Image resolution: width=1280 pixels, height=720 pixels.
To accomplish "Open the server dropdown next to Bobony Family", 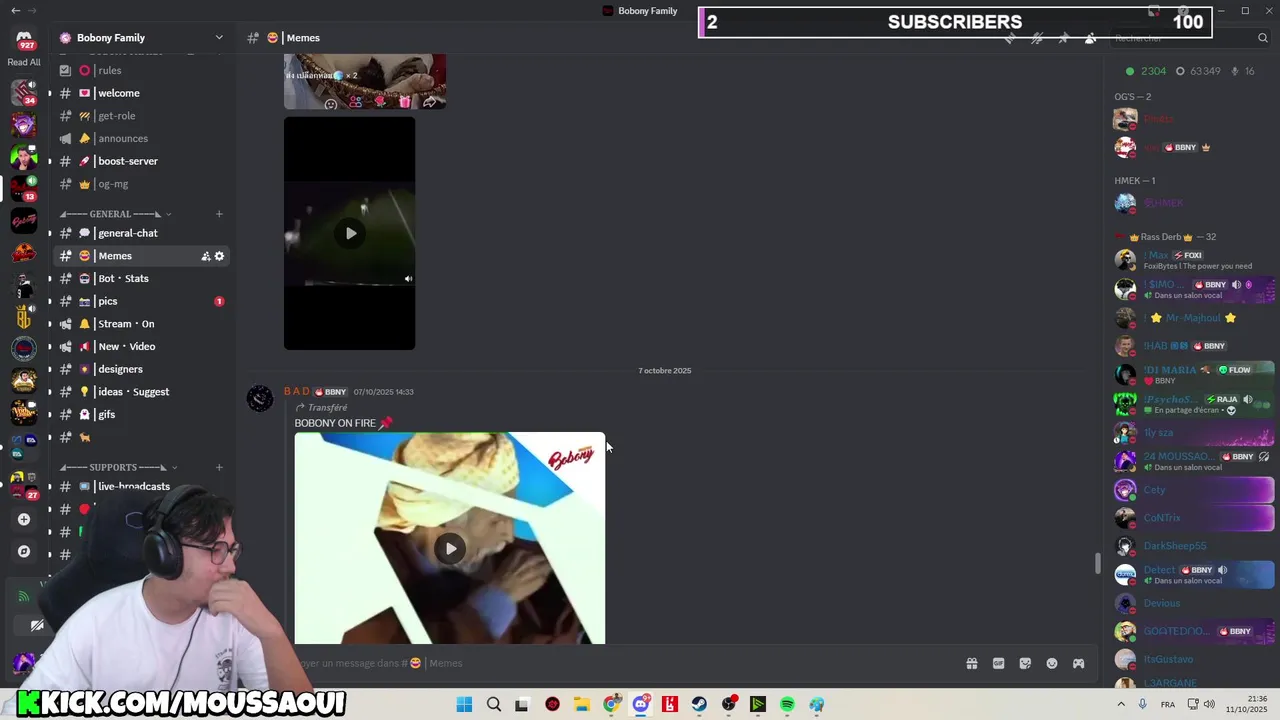I will click(219, 38).
